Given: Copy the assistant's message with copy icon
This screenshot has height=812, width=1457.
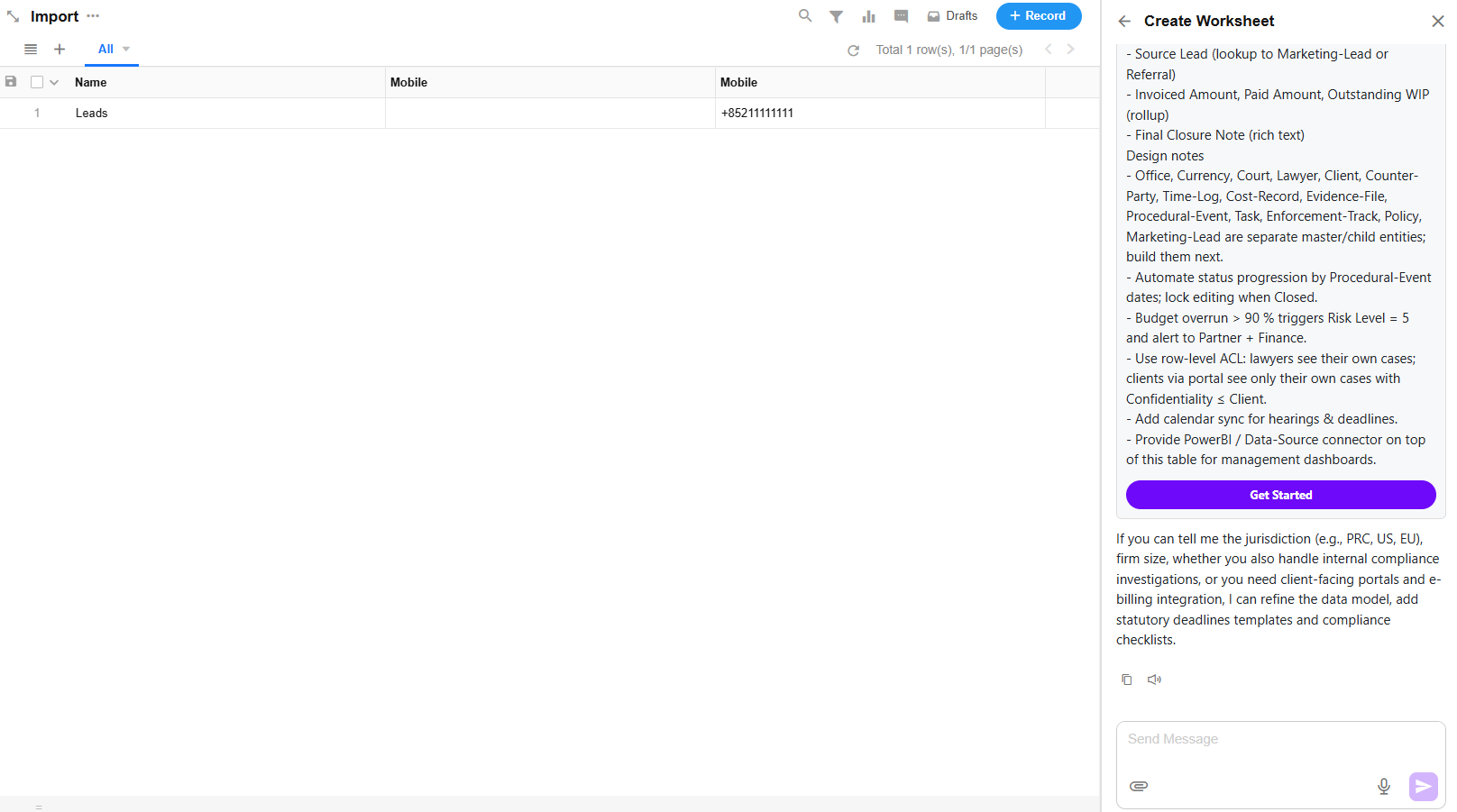Looking at the screenshot, I should (x=1126, y=680).
